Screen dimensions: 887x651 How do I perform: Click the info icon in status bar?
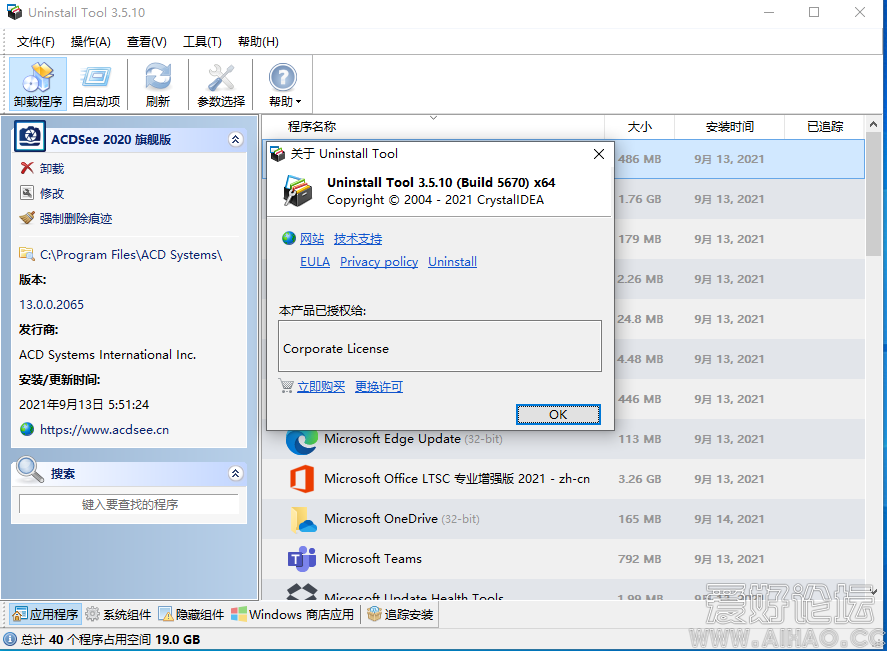[x=10, y=639]
